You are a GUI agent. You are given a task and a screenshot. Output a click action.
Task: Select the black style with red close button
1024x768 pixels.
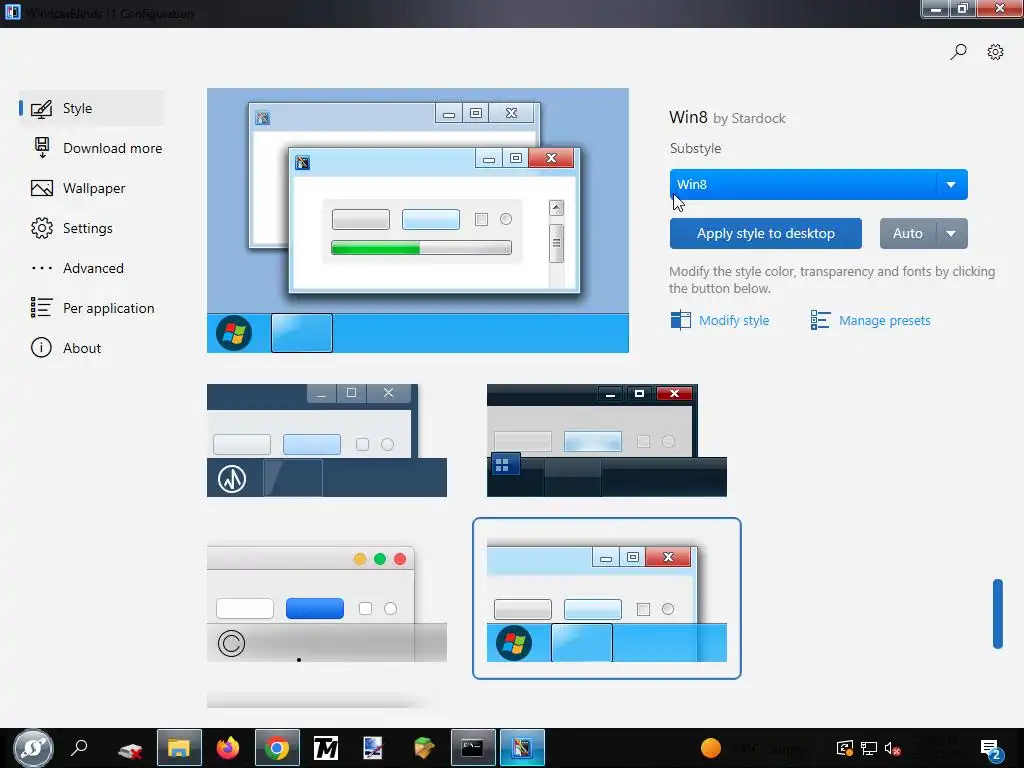[x=607, y=440]
